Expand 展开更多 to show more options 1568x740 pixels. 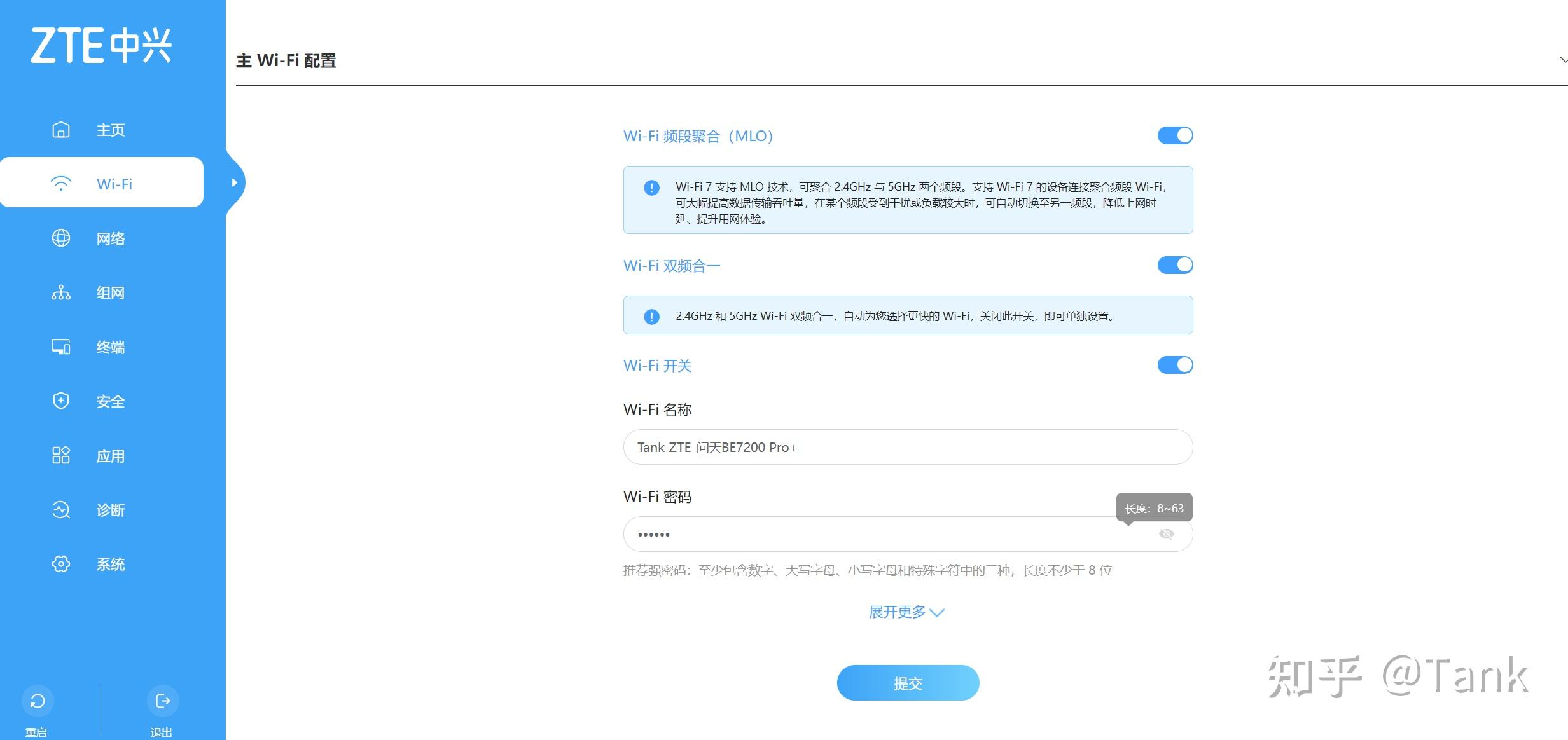907,612
